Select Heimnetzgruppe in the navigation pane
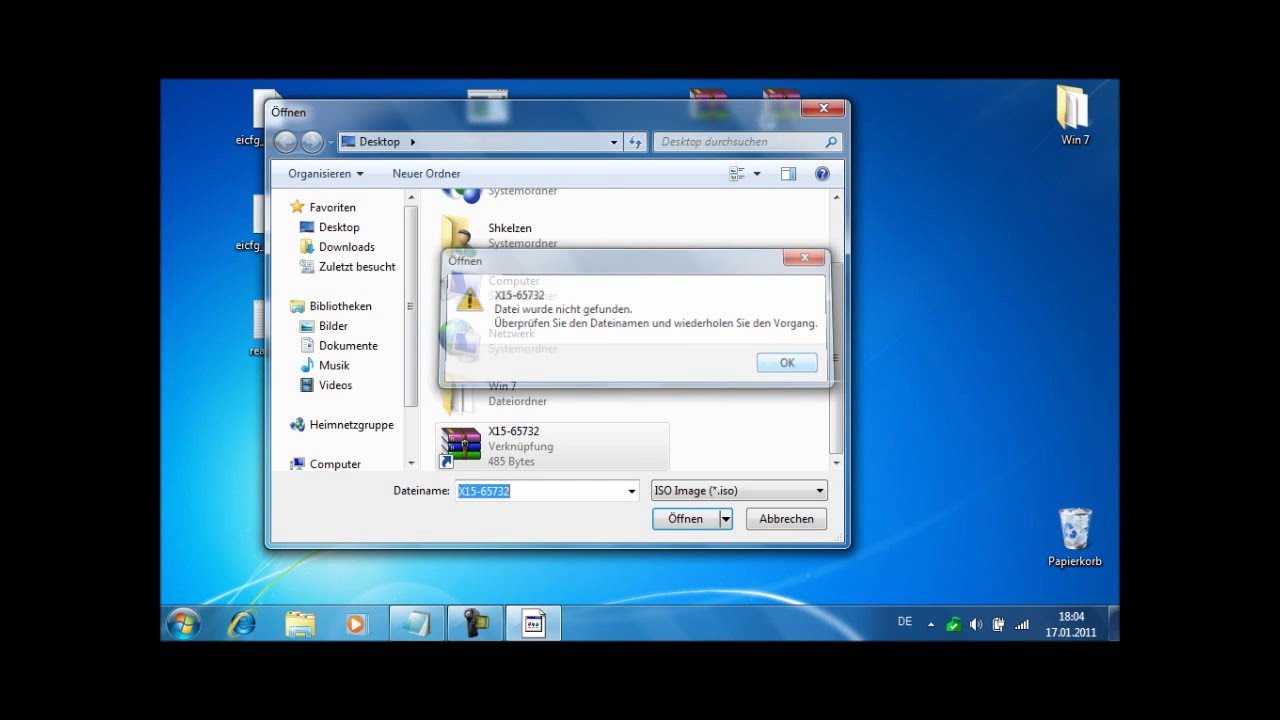The width and height of the screenshot is (1280, 720). (341, 425)
